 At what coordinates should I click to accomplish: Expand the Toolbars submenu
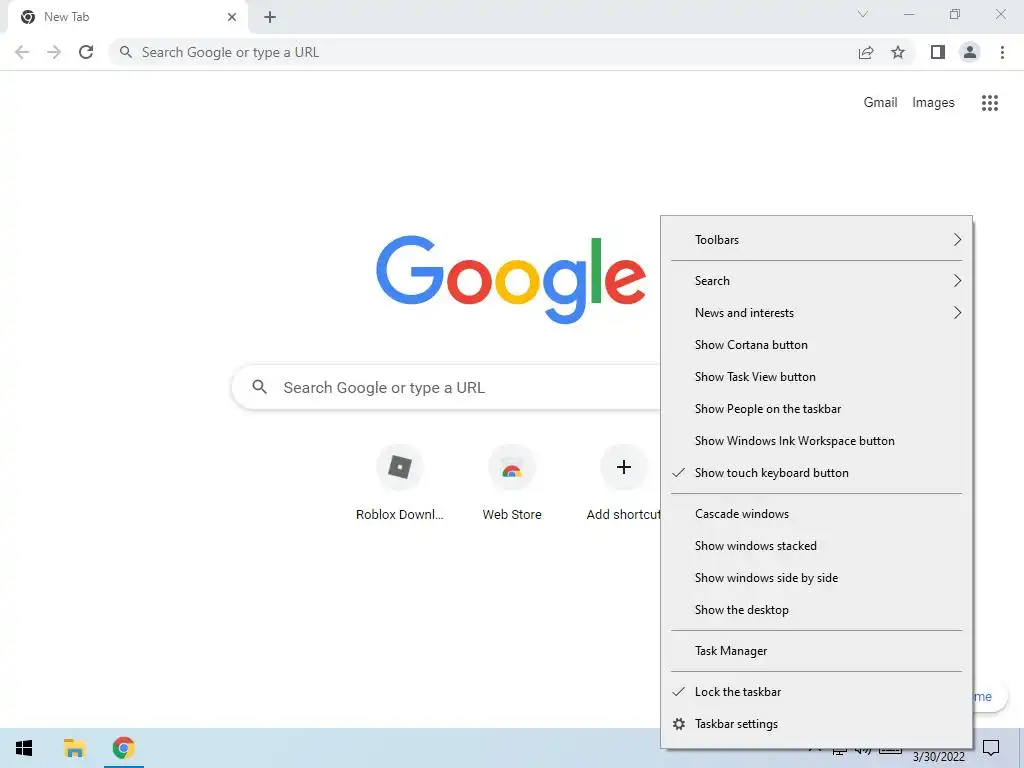[816, 240]
